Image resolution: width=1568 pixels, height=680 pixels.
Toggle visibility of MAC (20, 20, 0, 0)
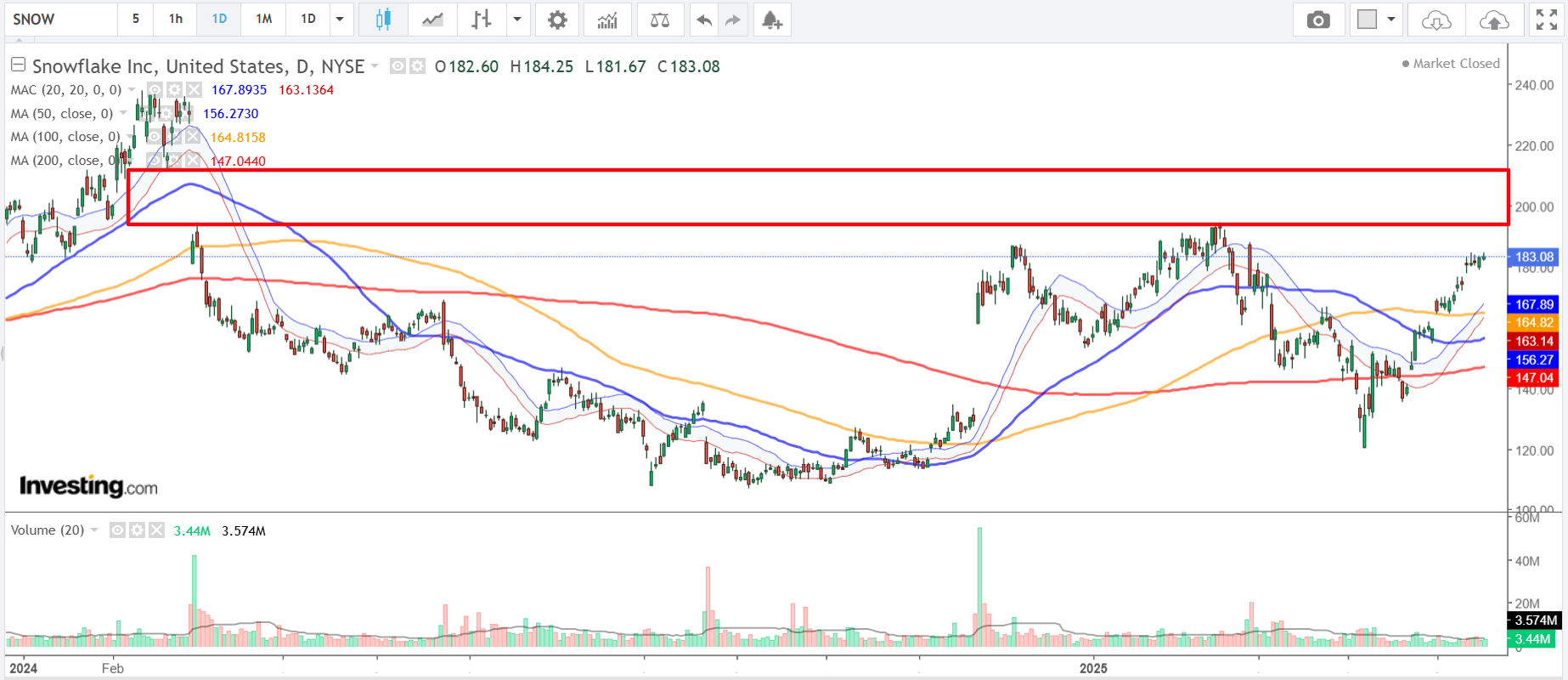pos(155,89)
